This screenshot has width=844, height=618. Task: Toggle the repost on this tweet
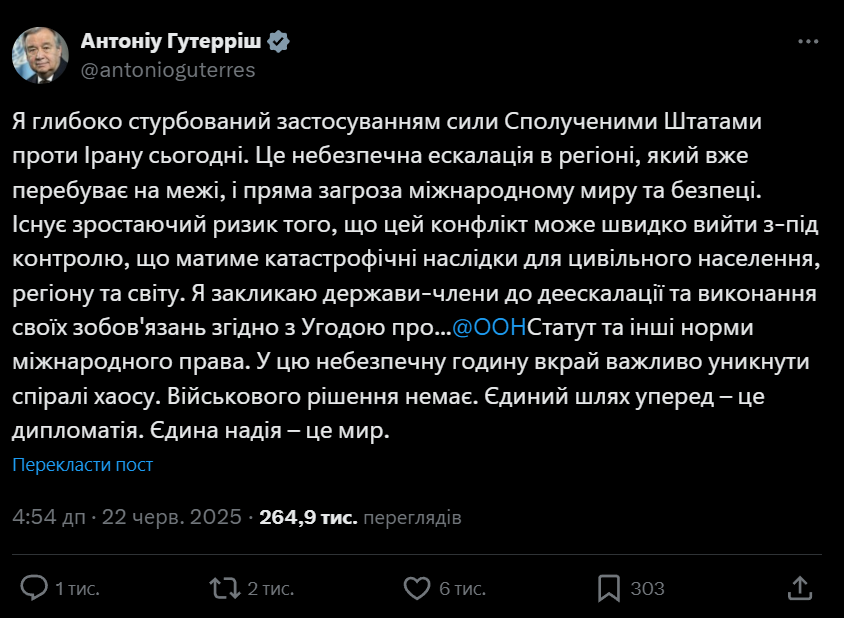223,590
